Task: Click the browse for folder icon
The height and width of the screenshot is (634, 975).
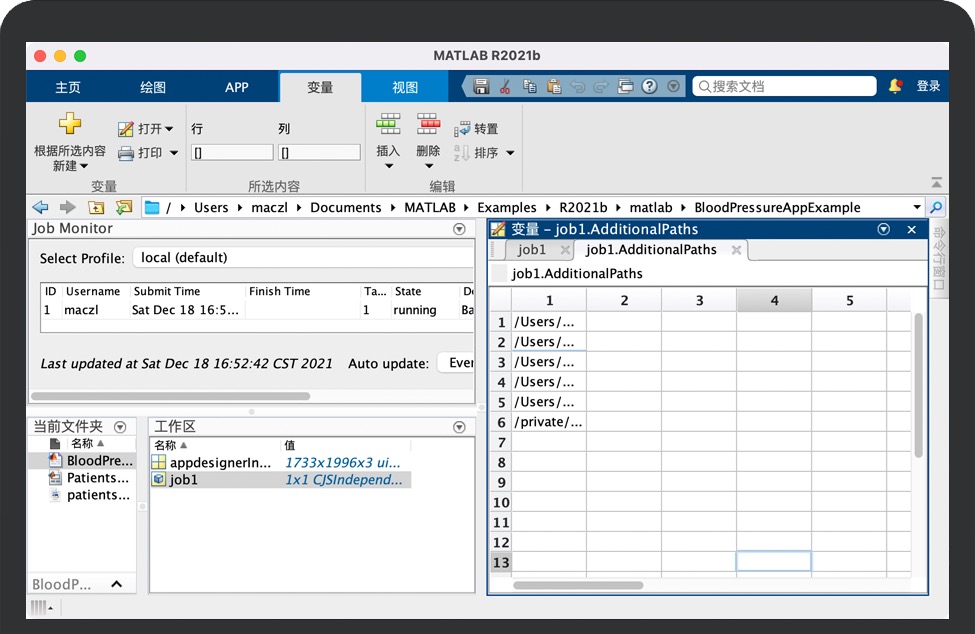Action: click(x=124, y=207)
